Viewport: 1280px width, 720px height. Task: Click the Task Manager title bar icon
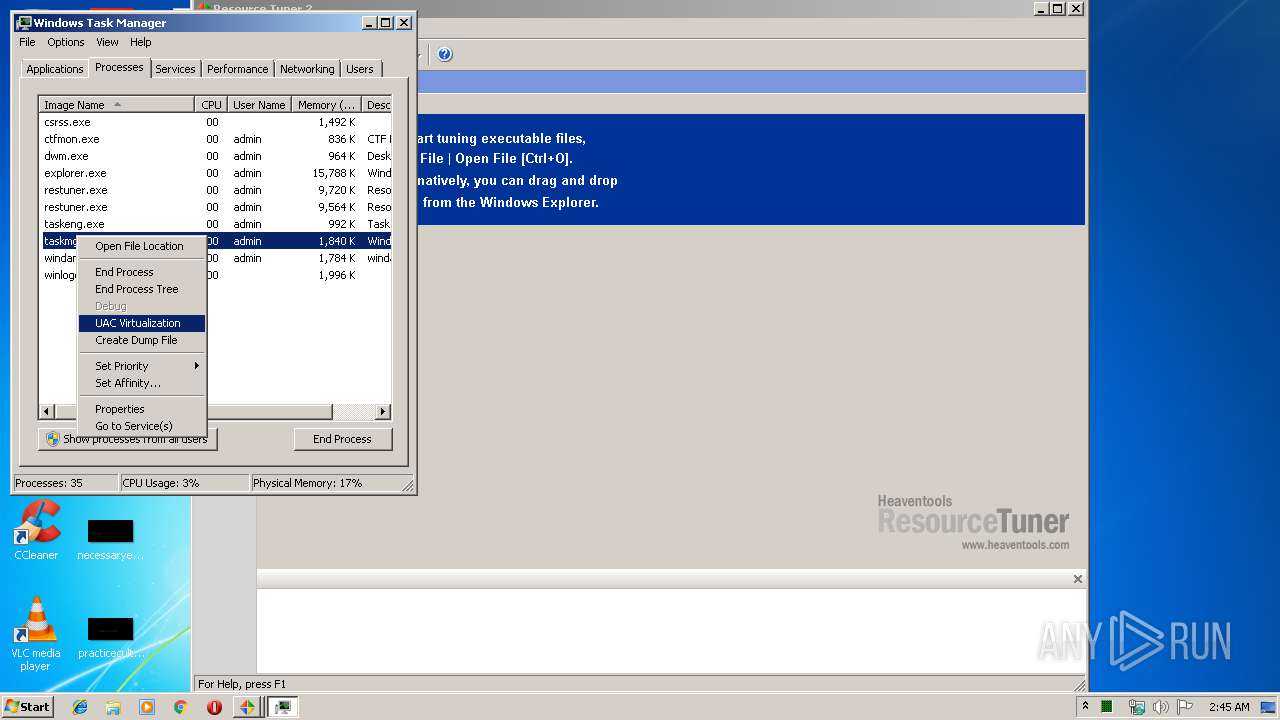click(x=24, y=22)
